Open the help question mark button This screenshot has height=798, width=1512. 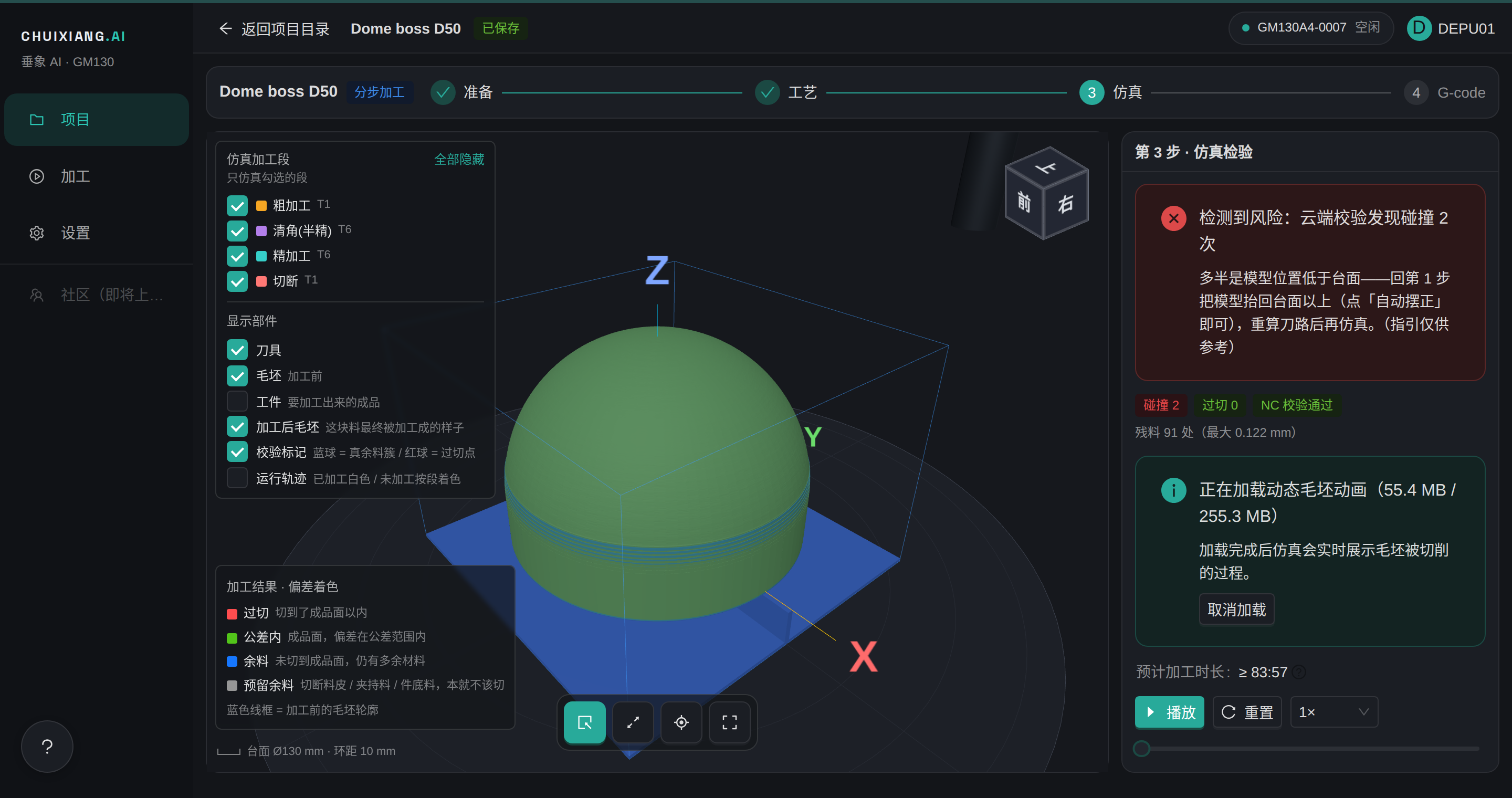click(47, 747)
